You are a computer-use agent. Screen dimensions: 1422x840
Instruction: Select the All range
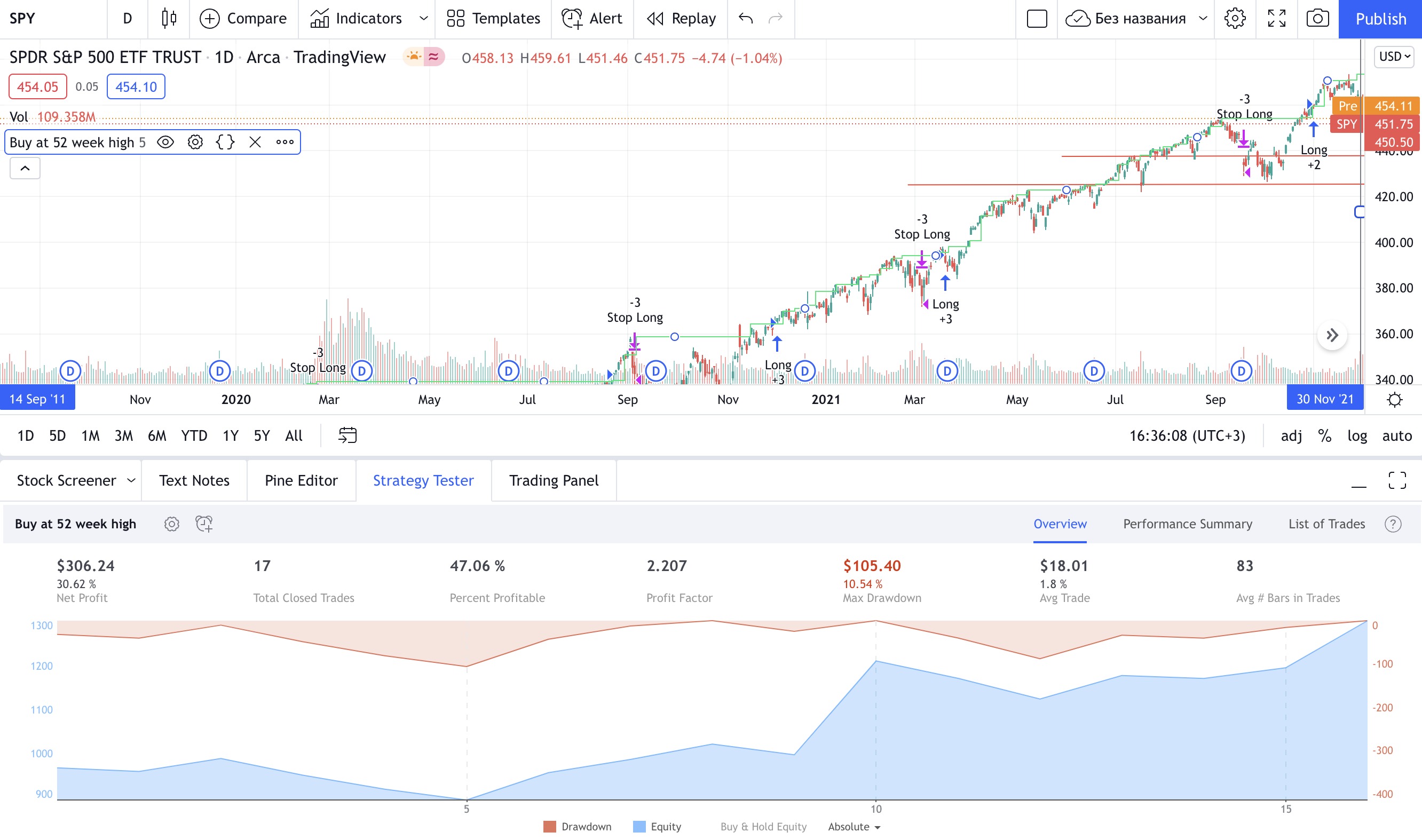click(x=294, y=435)
